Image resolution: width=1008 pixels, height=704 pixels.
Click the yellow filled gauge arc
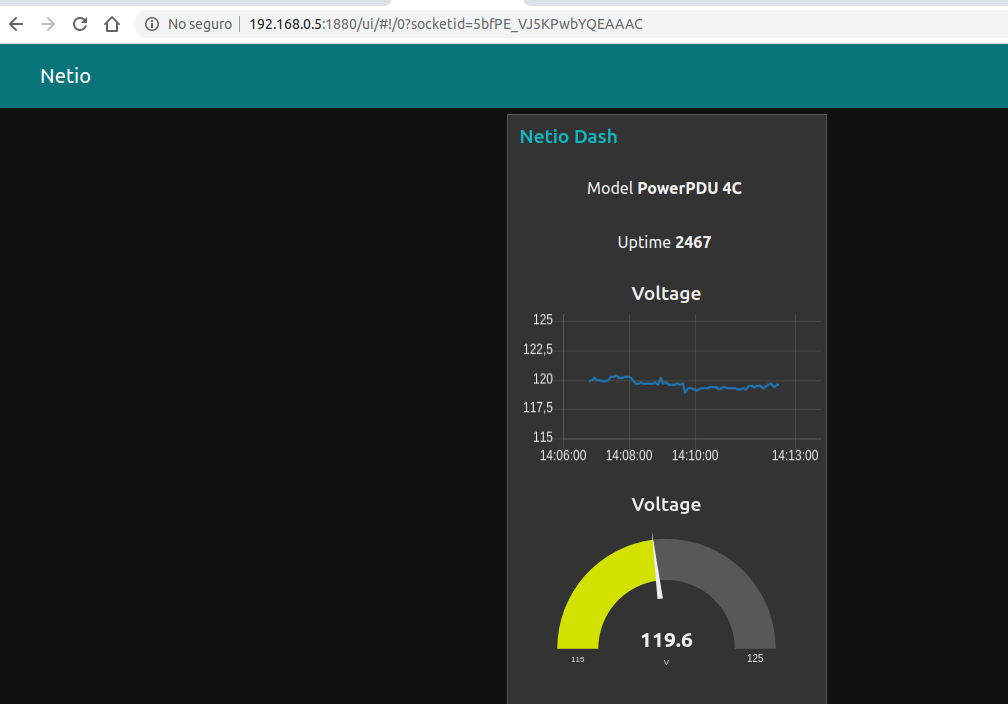595,585
